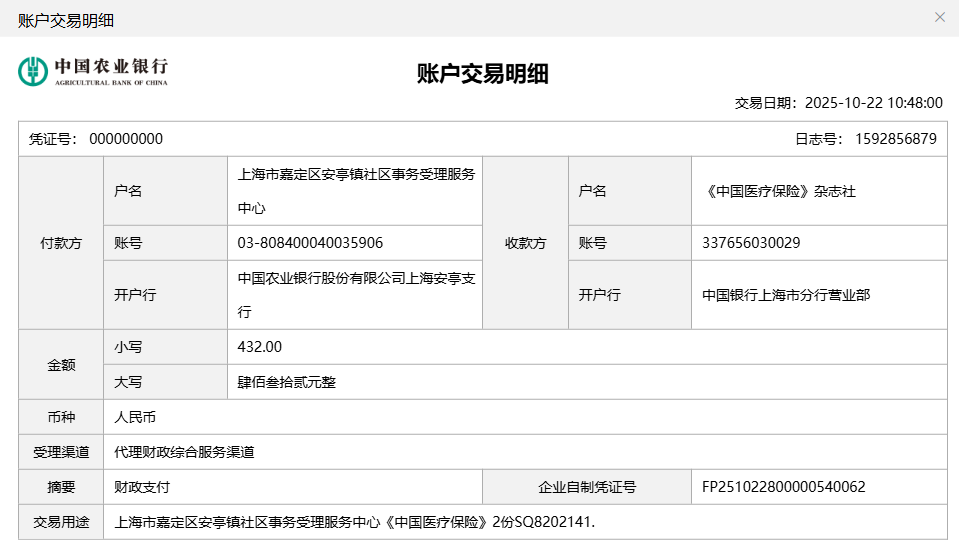The height and width of the screenshot is (541, 959).
Task: Click payer account number 03-808400040035906
Action: [x=310, y=243]
